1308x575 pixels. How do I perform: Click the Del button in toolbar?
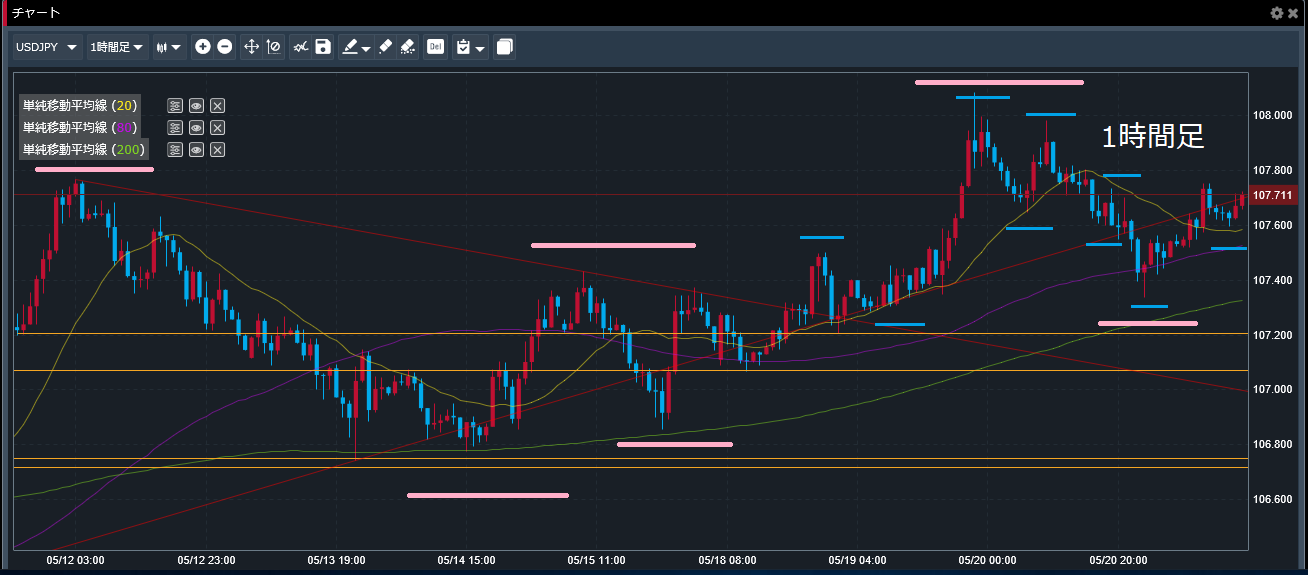tap(435, 47)
